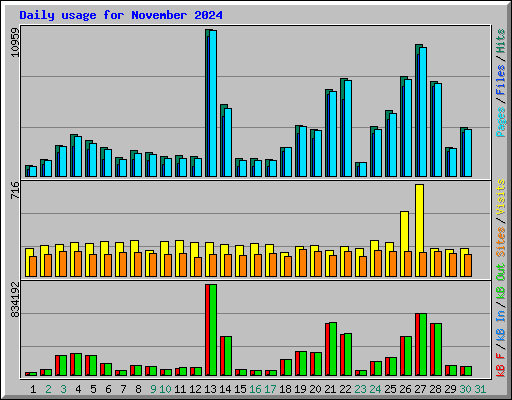Viewport: 512px width, 400px height.
Task: Click the 'Visits' legend label
Action: [501, 197]
